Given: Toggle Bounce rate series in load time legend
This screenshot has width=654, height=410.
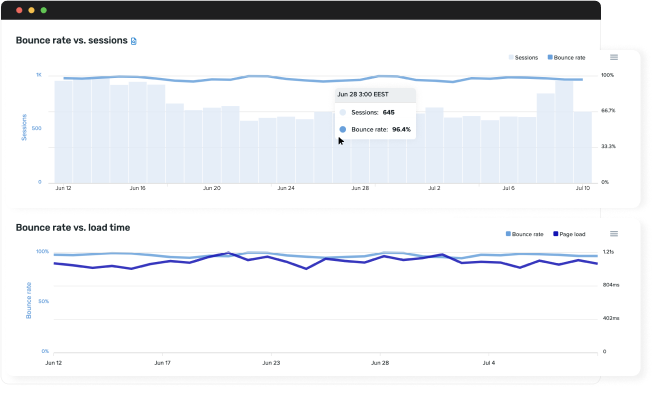Looking at the screenshot, I should click(x=524, y=234).
